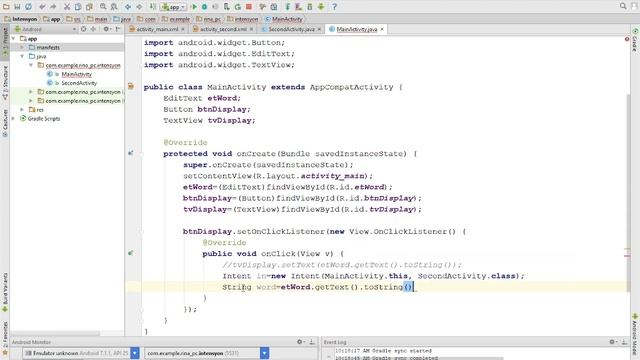Image resolution: width=640 pixels, height=360 pixels.
Task: Click the Synchronize toolbar icon
Action: tap(28, 7)
